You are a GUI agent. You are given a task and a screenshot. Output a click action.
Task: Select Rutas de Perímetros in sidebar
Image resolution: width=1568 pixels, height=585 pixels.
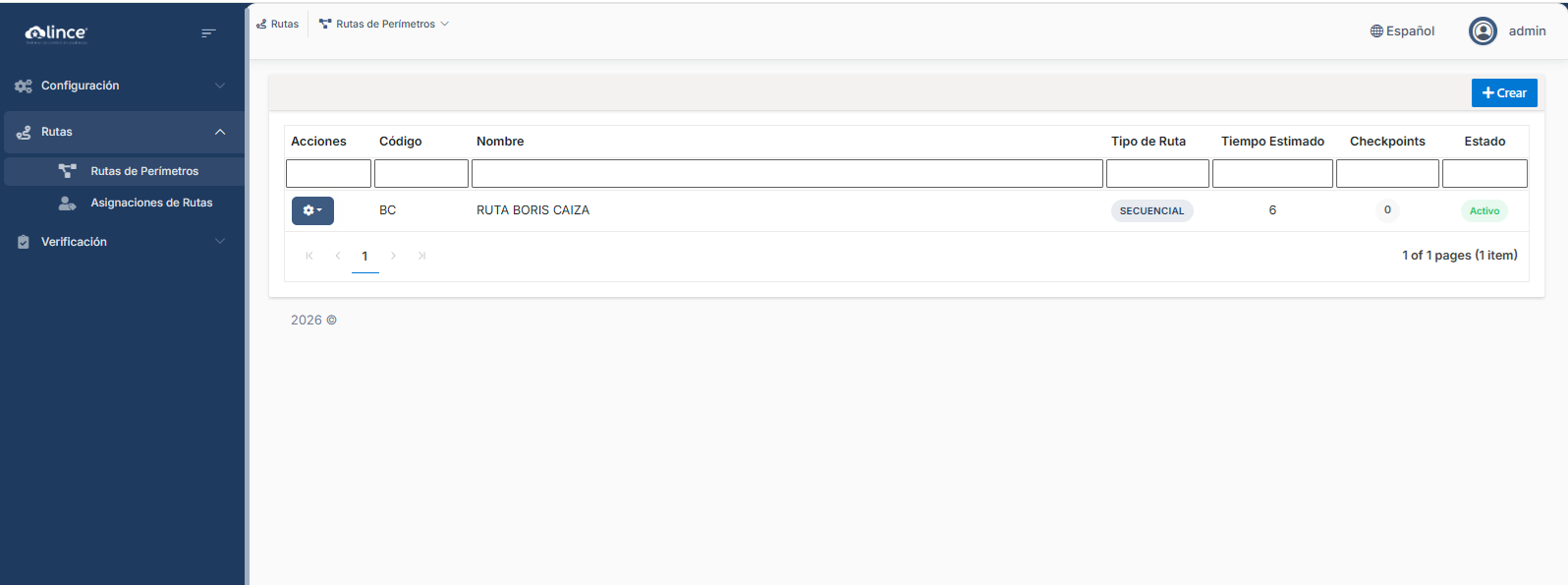(144, 171)
